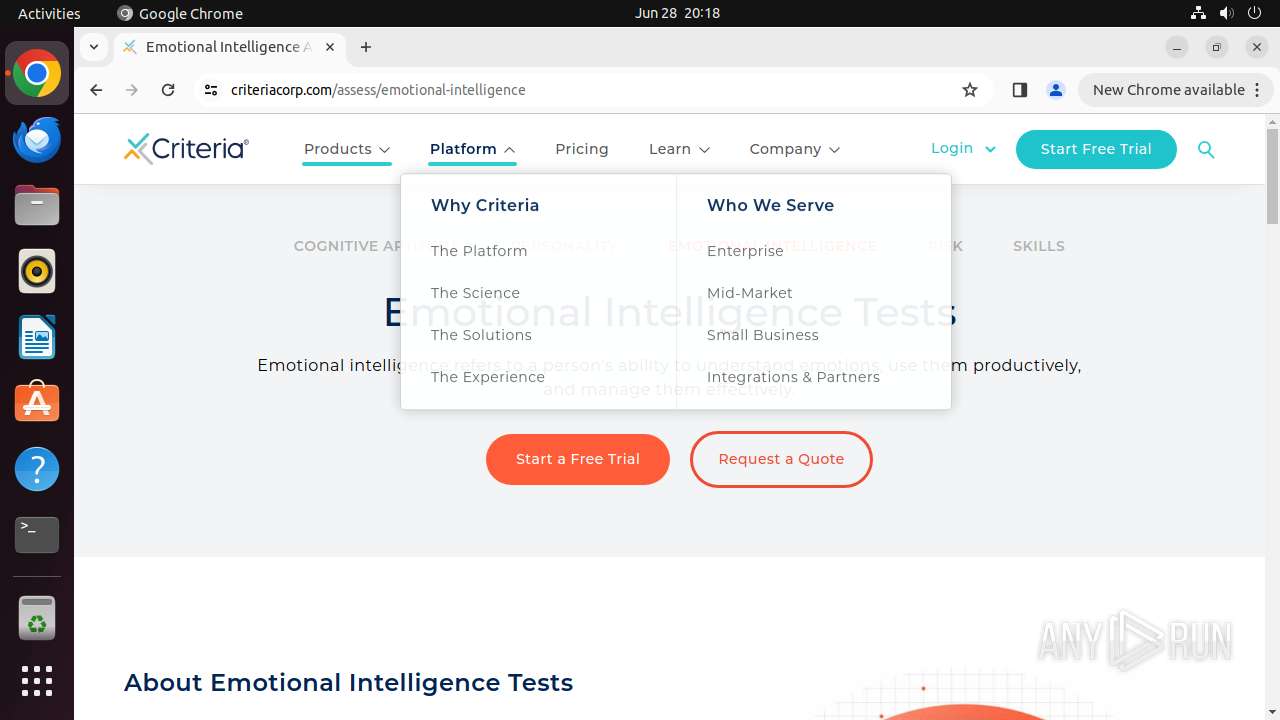1280x720 pixels.
Task: Open the power tray icon
Action: [1254, 13]
